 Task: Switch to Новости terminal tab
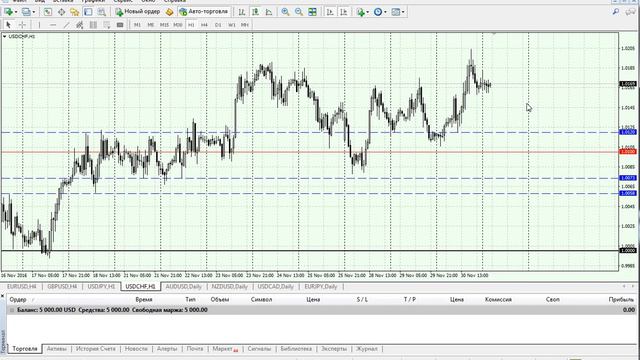pos(136,349)
